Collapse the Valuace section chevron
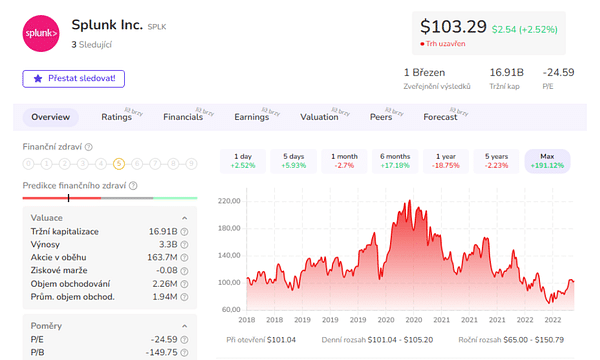This screenshot has width=600, height=360. coord(184,218)
